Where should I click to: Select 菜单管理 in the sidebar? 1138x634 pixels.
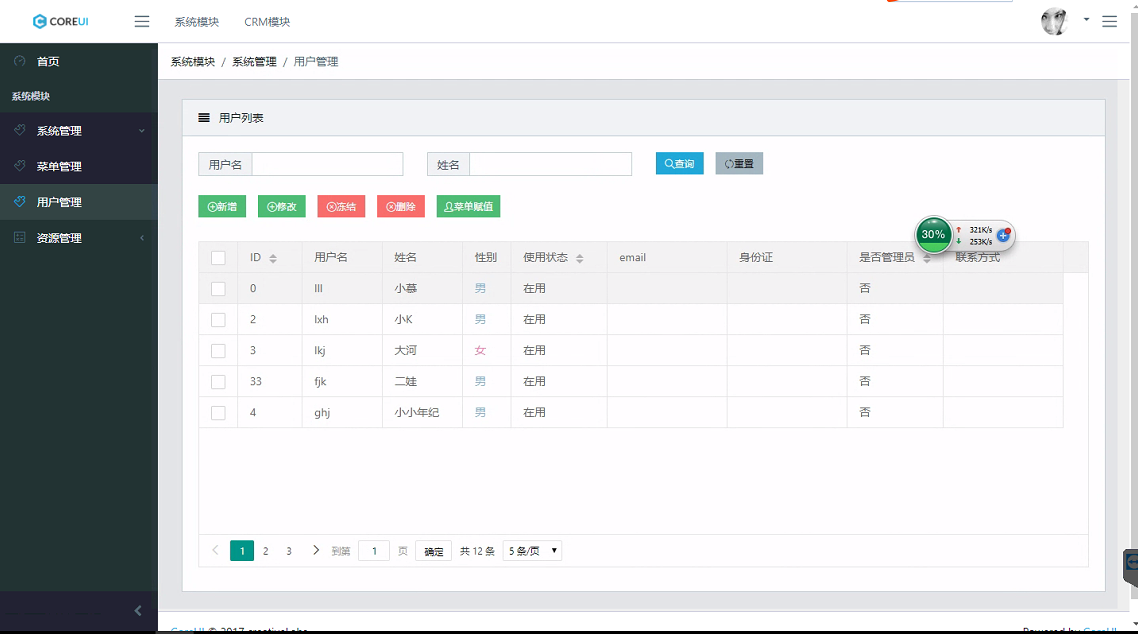tap(59, 167)
